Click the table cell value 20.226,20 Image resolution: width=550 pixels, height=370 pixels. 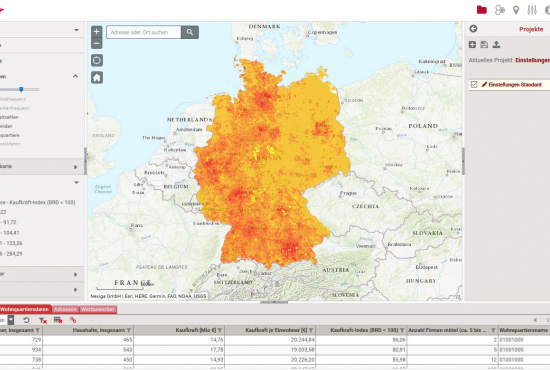pyautogui.click(x=302, y=359)
